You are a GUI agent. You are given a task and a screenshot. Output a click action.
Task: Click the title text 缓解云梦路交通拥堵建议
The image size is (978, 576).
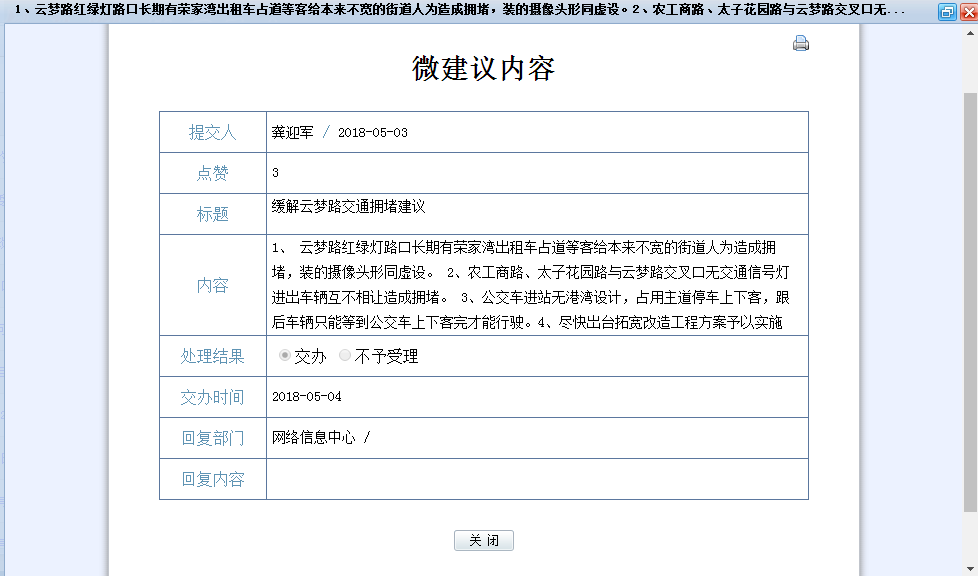pos(349,207)
